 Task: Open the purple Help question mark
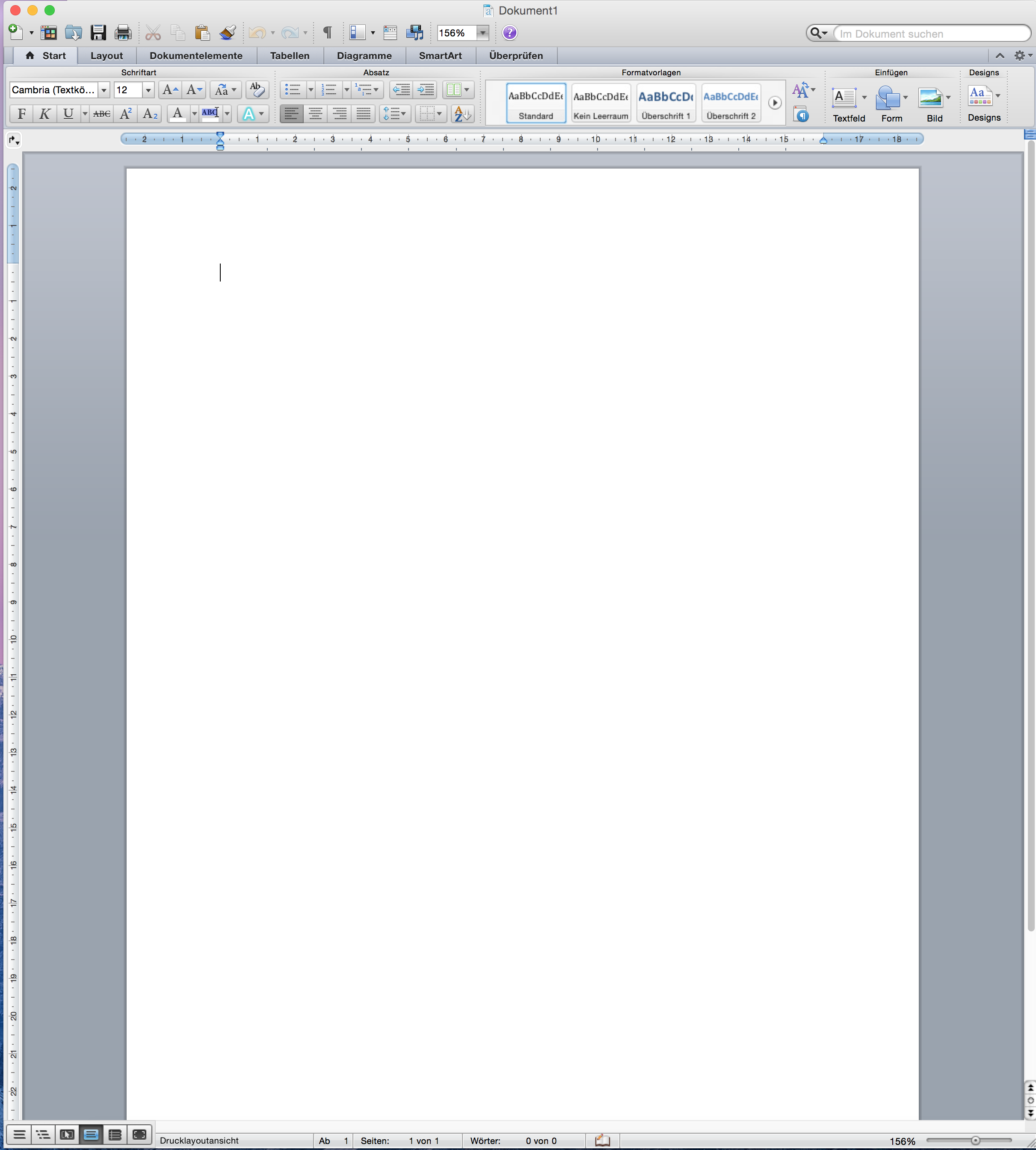(x=510, y=33)
